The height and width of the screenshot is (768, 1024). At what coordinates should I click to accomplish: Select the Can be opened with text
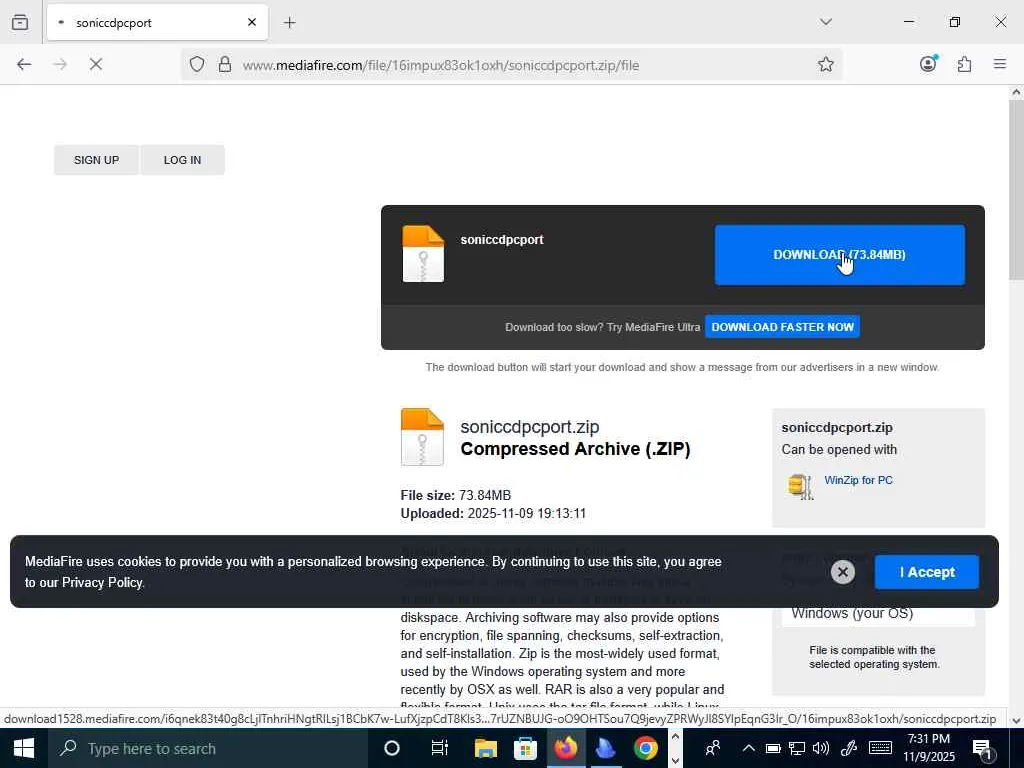(839, 449)
